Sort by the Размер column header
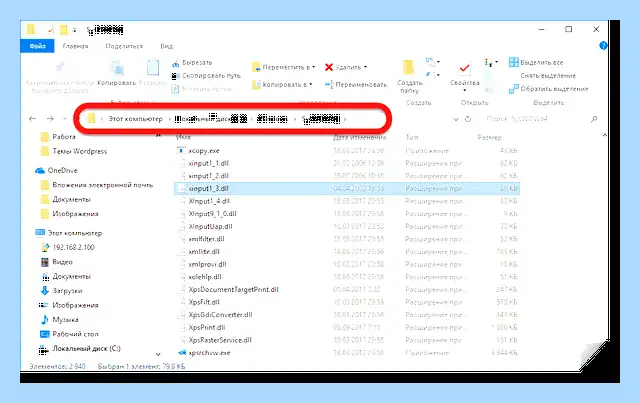Image resolution: width=640 pixels, height=403 pixels. coord(489,137)
